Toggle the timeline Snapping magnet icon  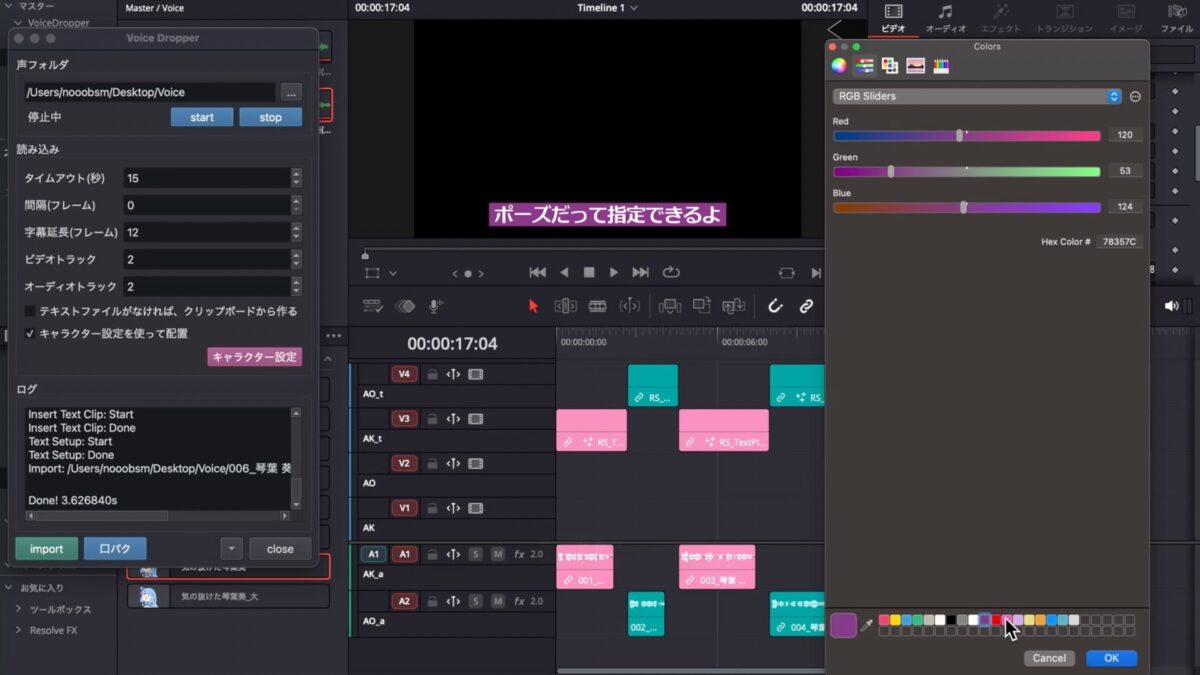(775, 306)
